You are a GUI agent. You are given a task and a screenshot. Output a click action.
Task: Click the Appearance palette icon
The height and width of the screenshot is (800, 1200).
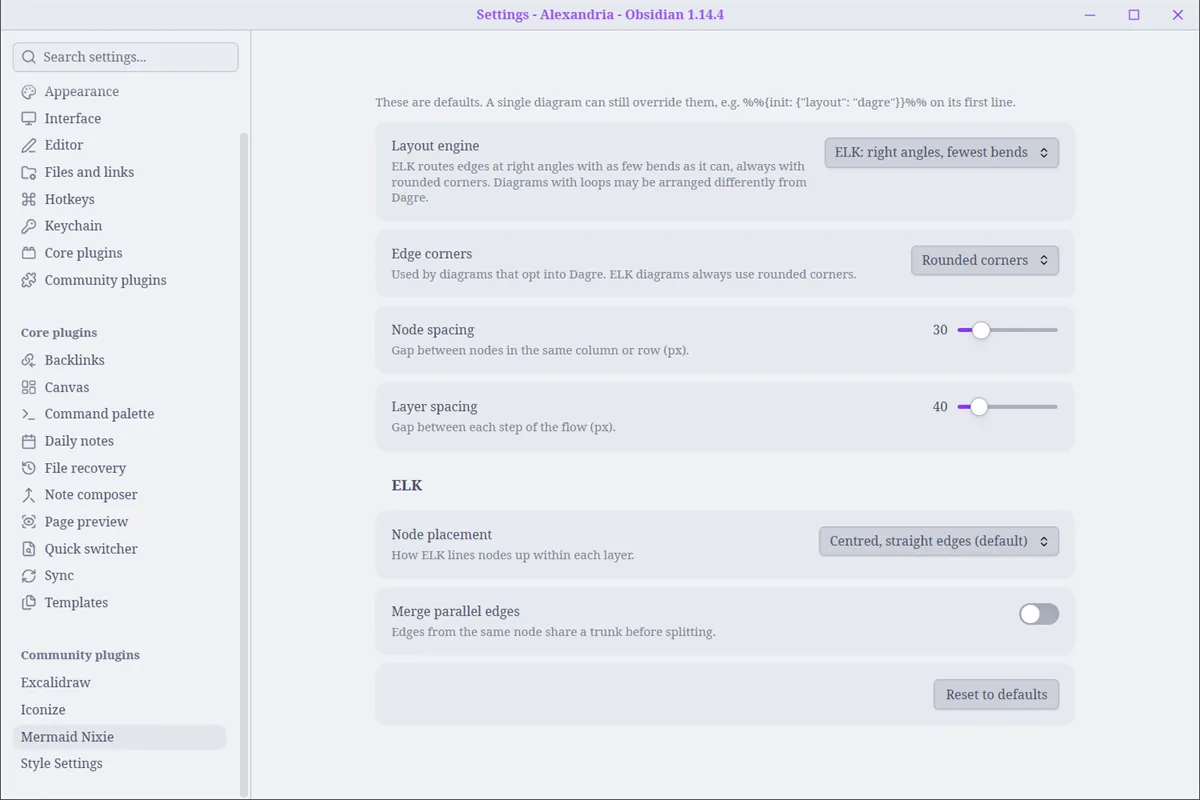pyautogui.click(x=29, y=92)
